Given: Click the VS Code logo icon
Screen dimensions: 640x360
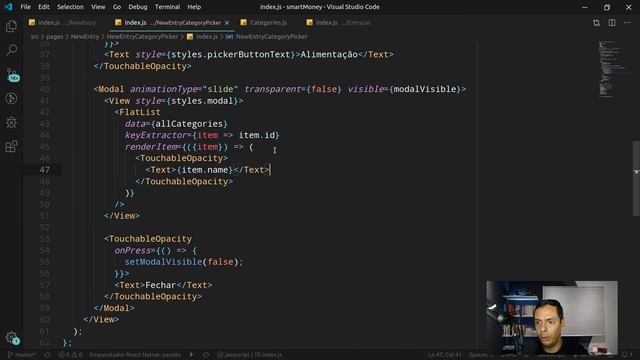Looking at the screenshot, I should 8,7.
